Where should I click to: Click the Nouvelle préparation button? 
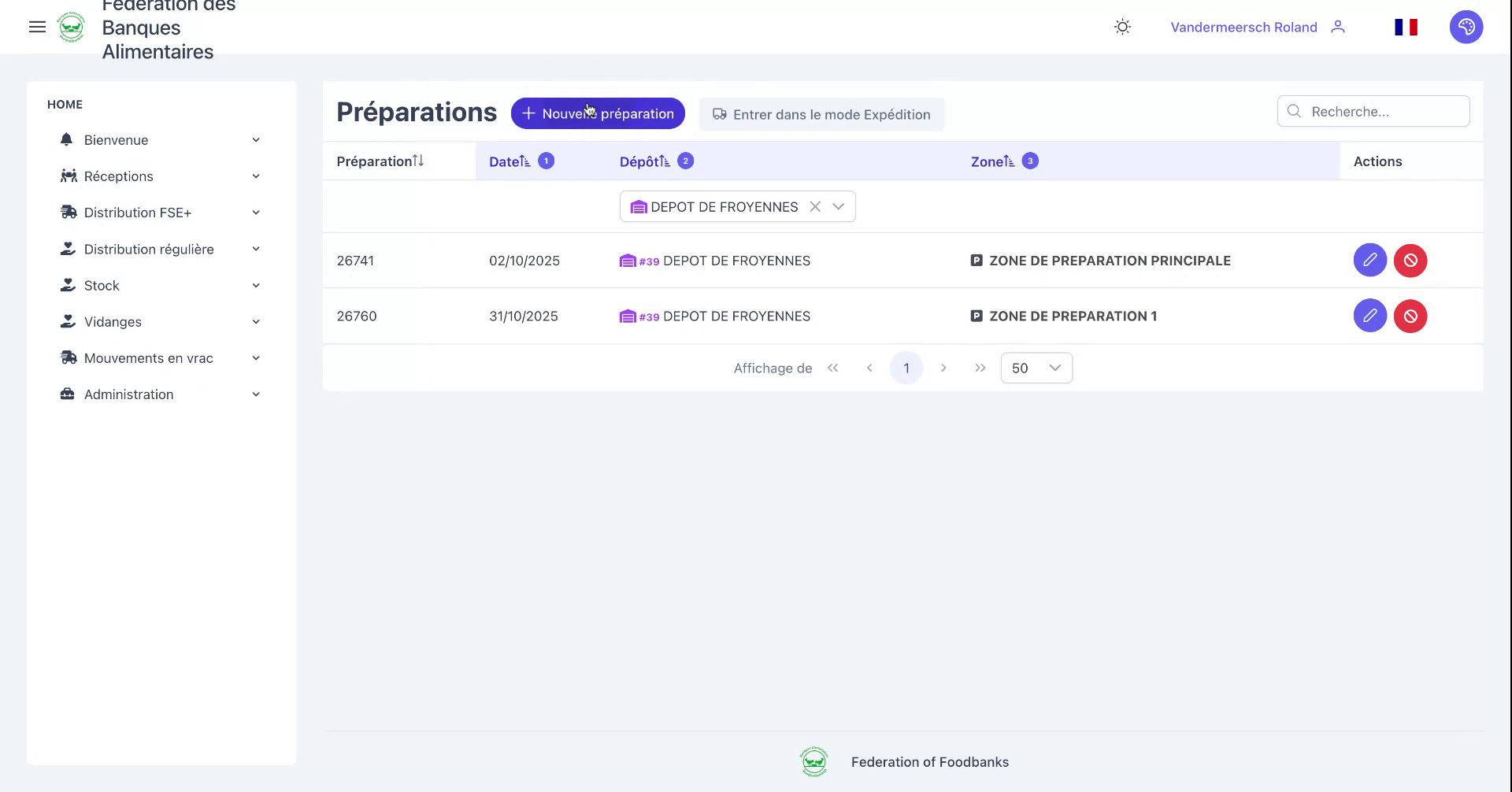[x=598, y=113]
